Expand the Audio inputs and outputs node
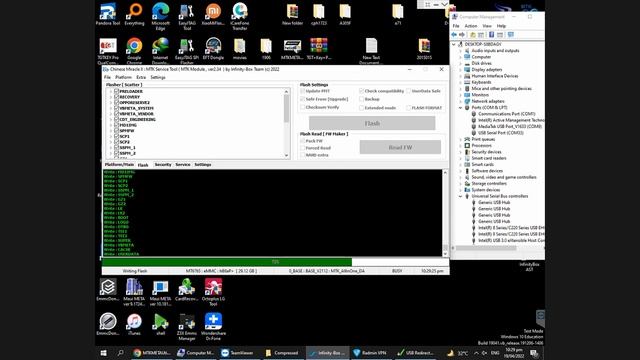Screen dimensions: 640x360 [460, 51]
